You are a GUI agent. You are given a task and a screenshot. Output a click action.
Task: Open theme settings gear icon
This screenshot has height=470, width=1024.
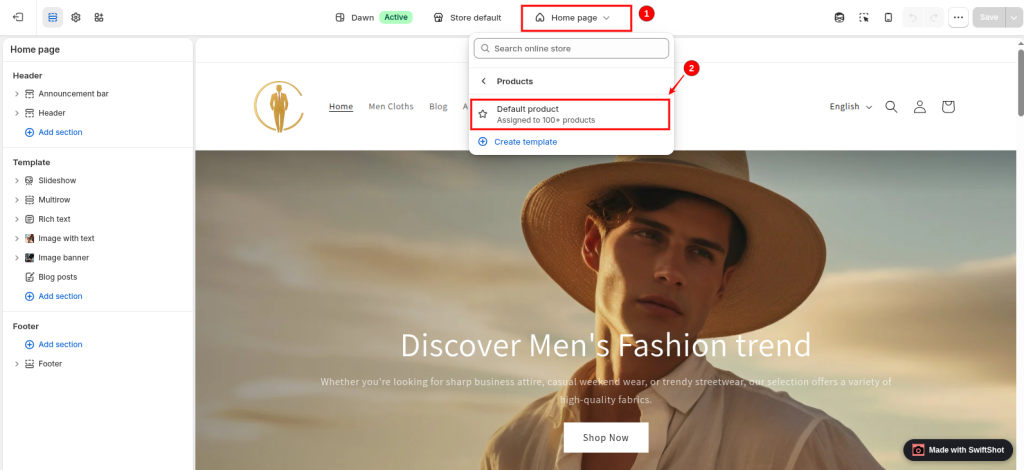click(x=76, y=18)
